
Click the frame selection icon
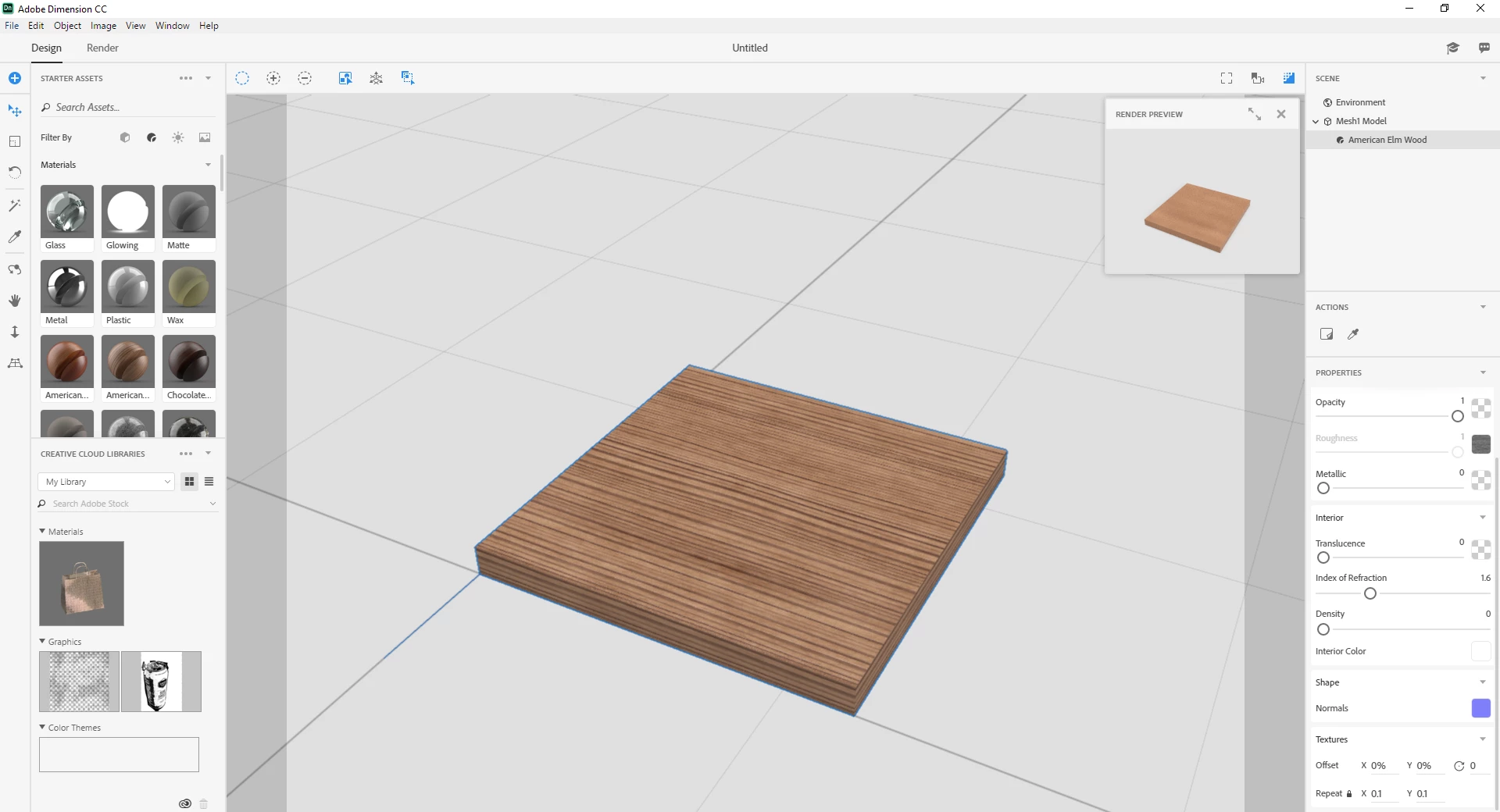pos(1227,78)
